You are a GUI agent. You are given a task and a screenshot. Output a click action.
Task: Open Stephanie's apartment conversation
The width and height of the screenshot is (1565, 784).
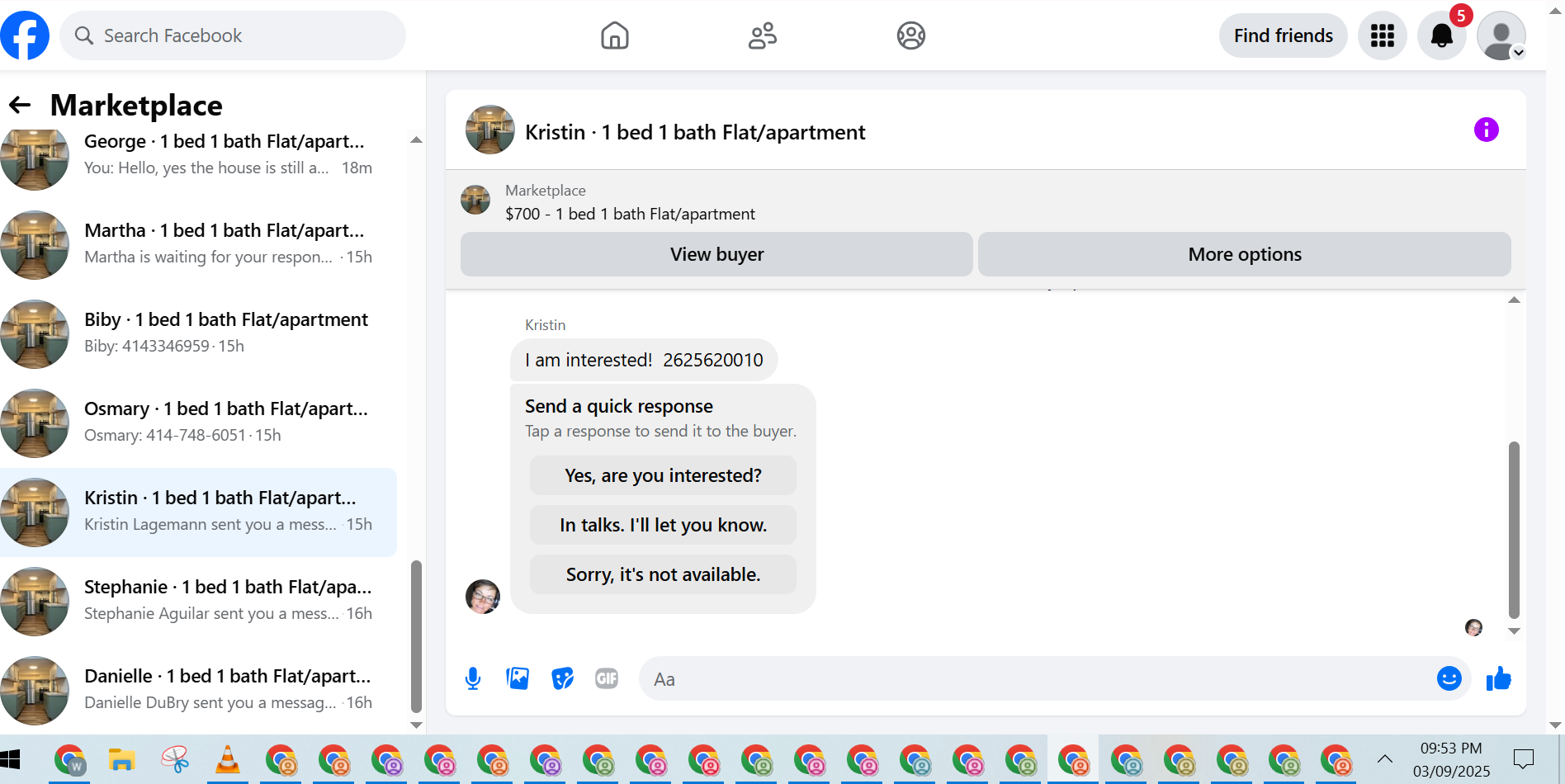click(198, 601)
